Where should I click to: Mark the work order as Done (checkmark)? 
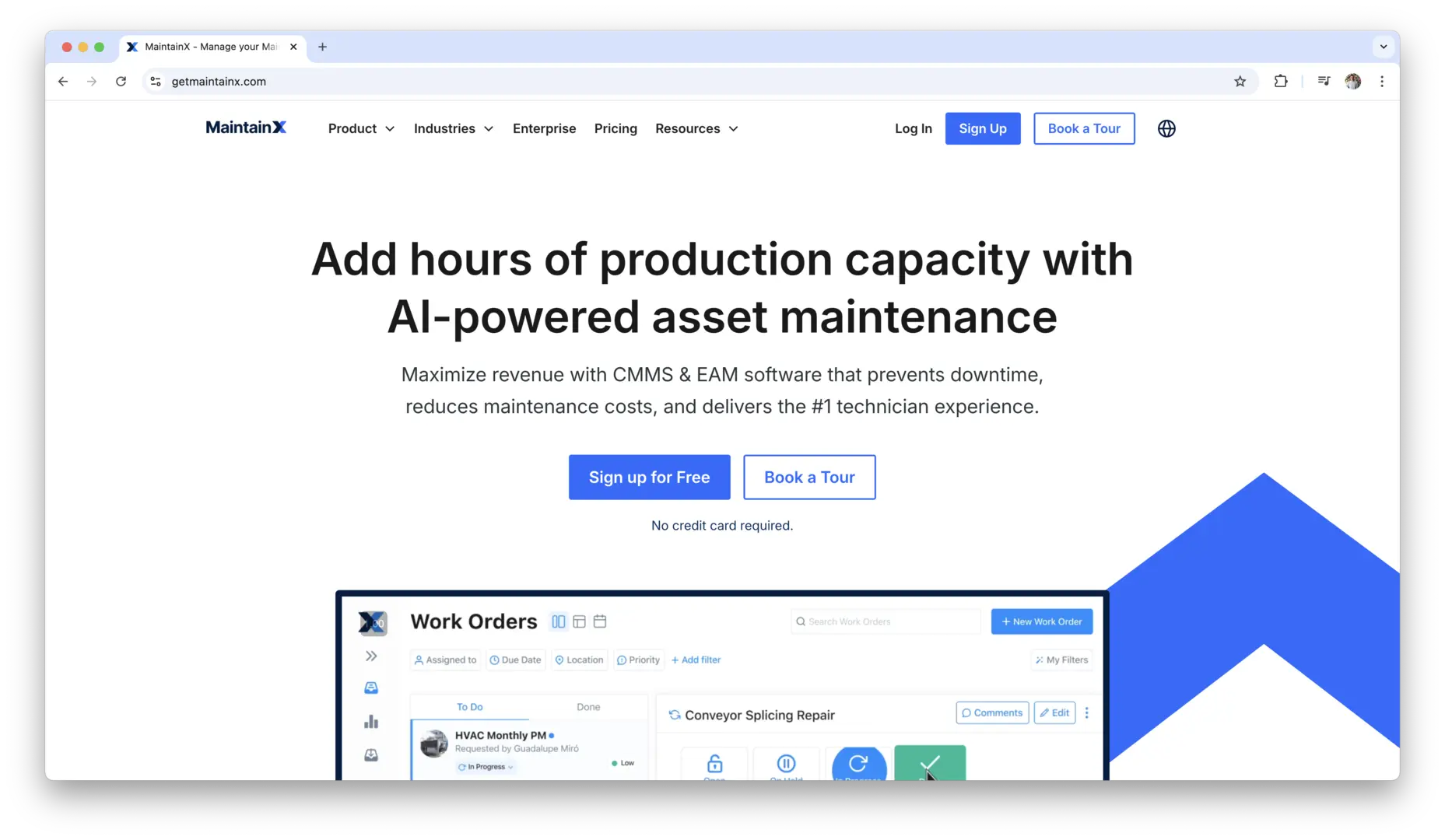pos(930,763)
